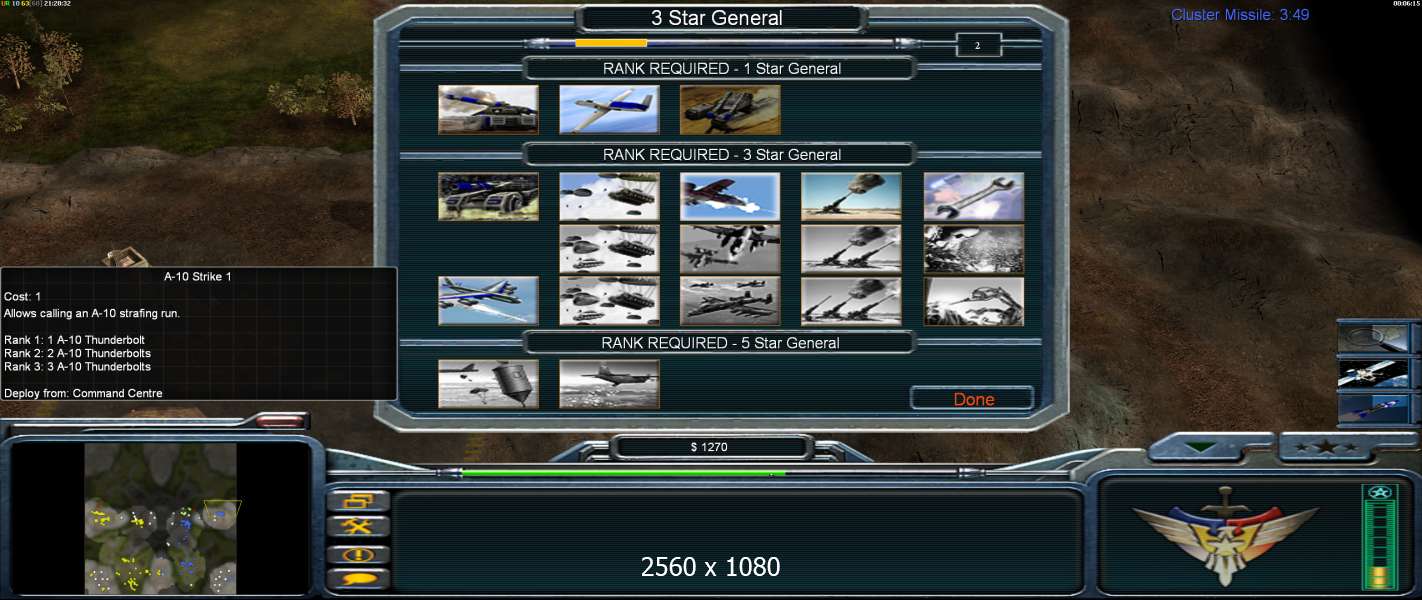Select grayscale A-10 Strike 3 icon with three planes
Image resolution: width=1422 pixels, height=600 pixels.
click(x=730, y=301)
